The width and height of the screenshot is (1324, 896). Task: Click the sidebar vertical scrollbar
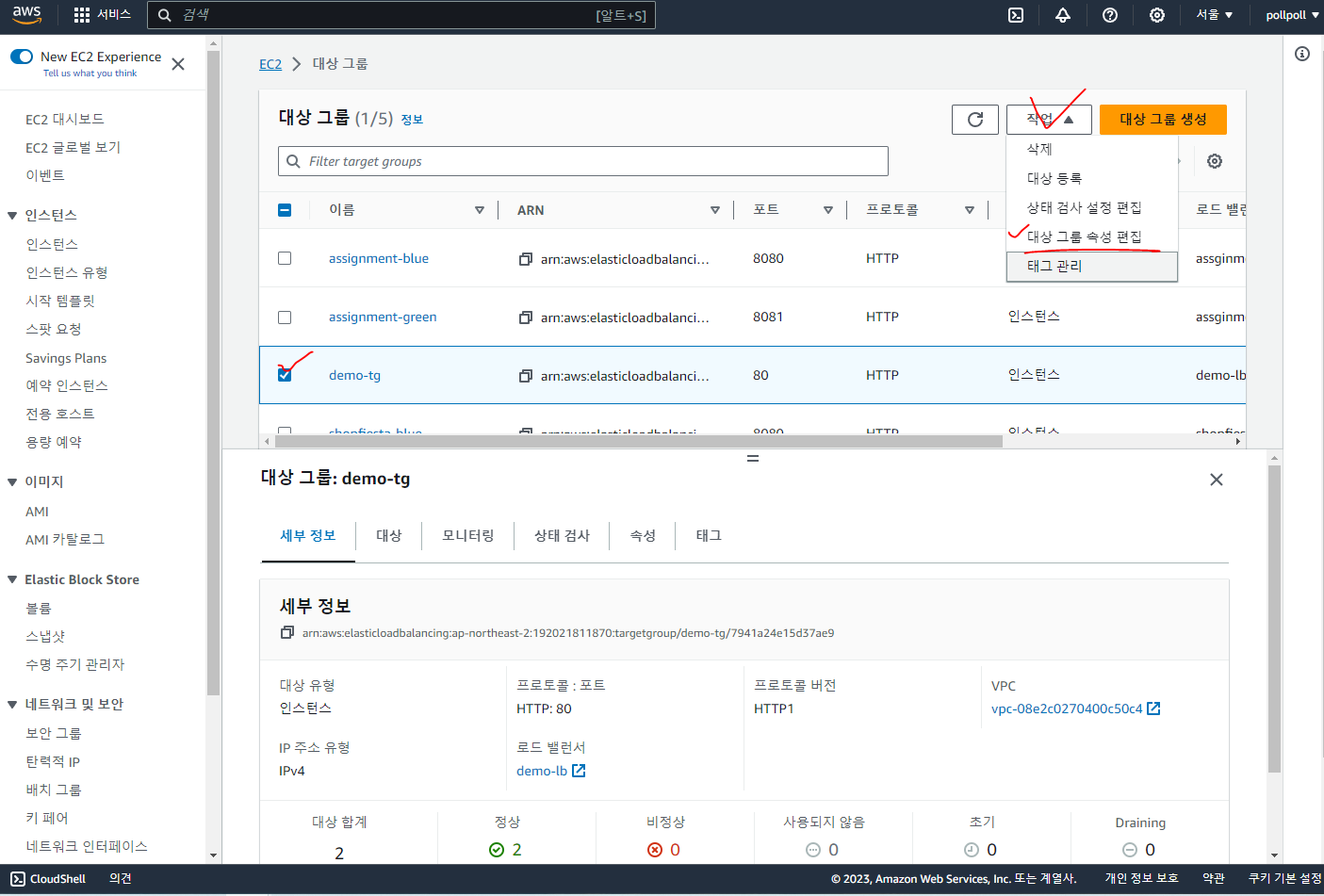[213, 372]
